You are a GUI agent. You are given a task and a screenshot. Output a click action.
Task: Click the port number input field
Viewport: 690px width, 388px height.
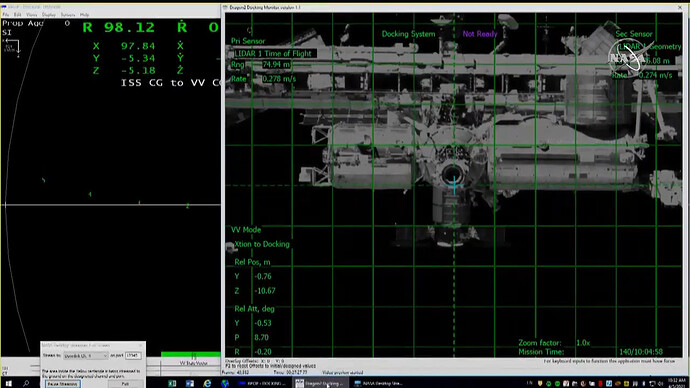click(133, 355)
